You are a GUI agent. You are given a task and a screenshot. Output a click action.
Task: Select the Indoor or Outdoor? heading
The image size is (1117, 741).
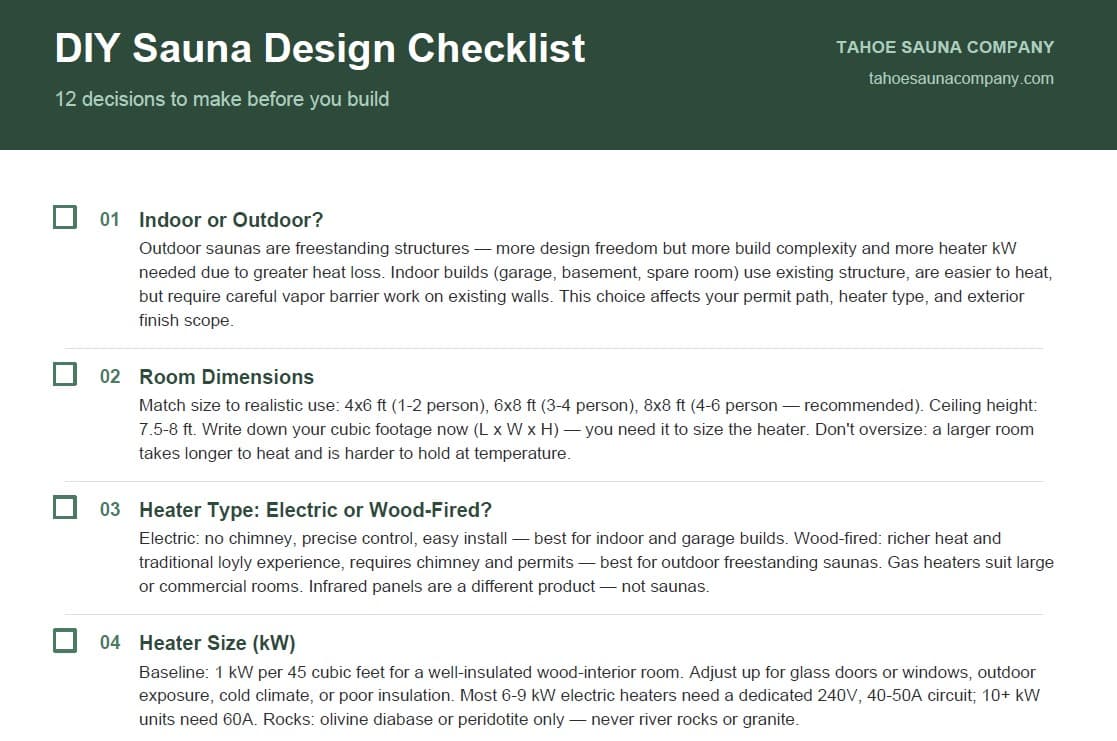pos(231,219)
